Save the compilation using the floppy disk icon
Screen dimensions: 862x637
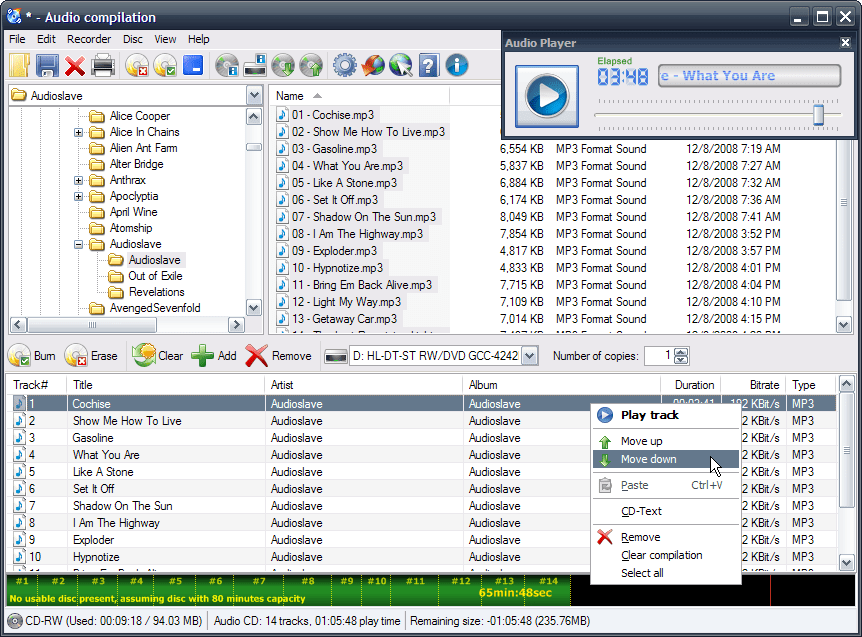click(x=47, y=64)
